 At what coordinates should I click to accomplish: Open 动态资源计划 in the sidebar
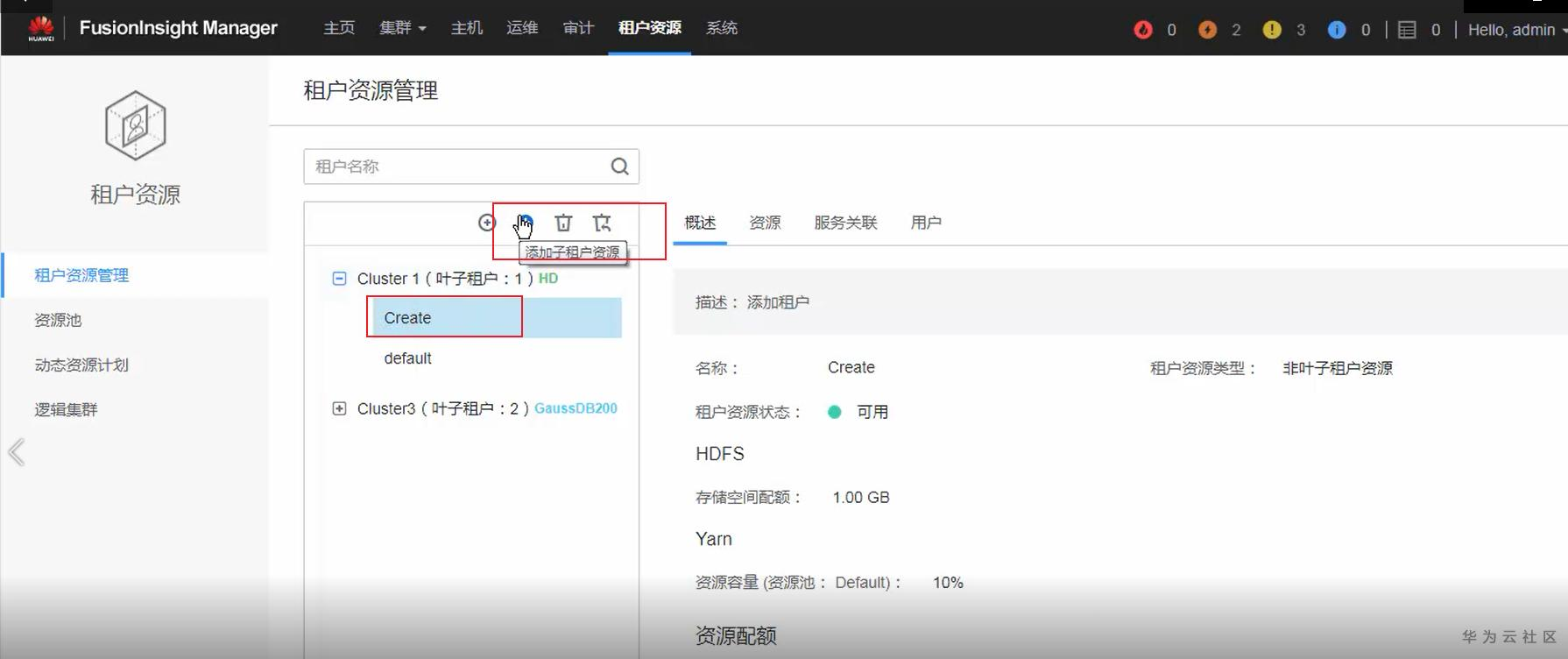81,365
